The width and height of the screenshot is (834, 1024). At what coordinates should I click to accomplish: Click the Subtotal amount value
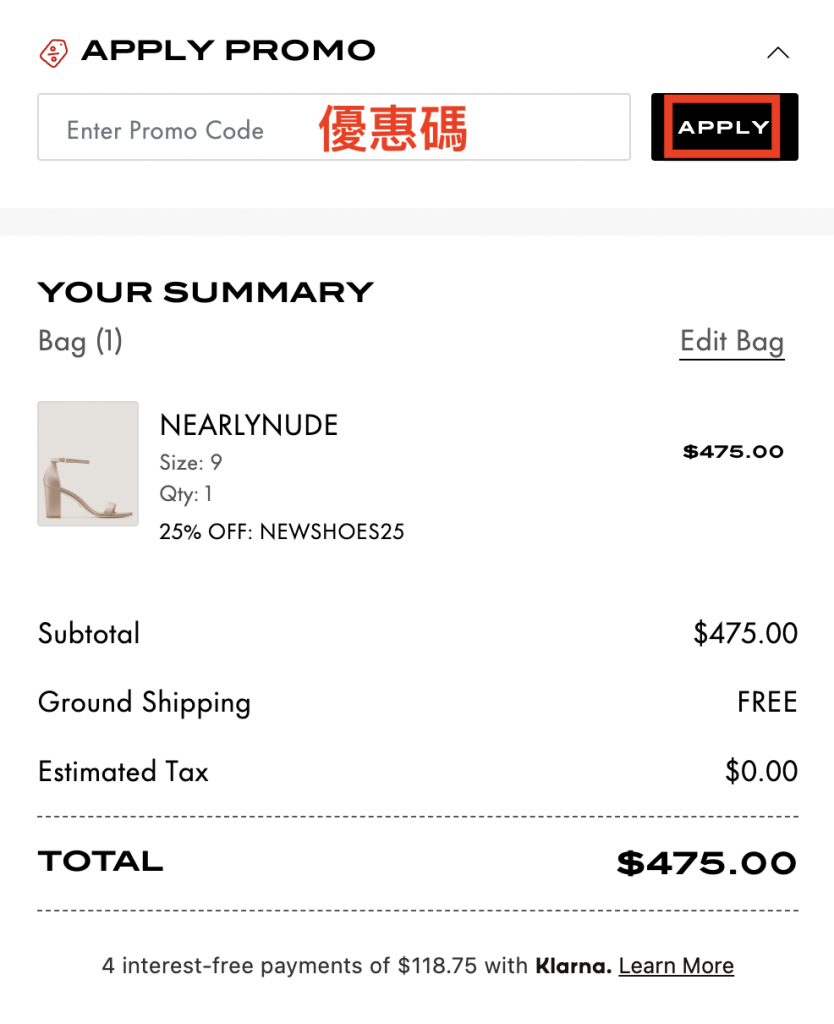[745, 633]
